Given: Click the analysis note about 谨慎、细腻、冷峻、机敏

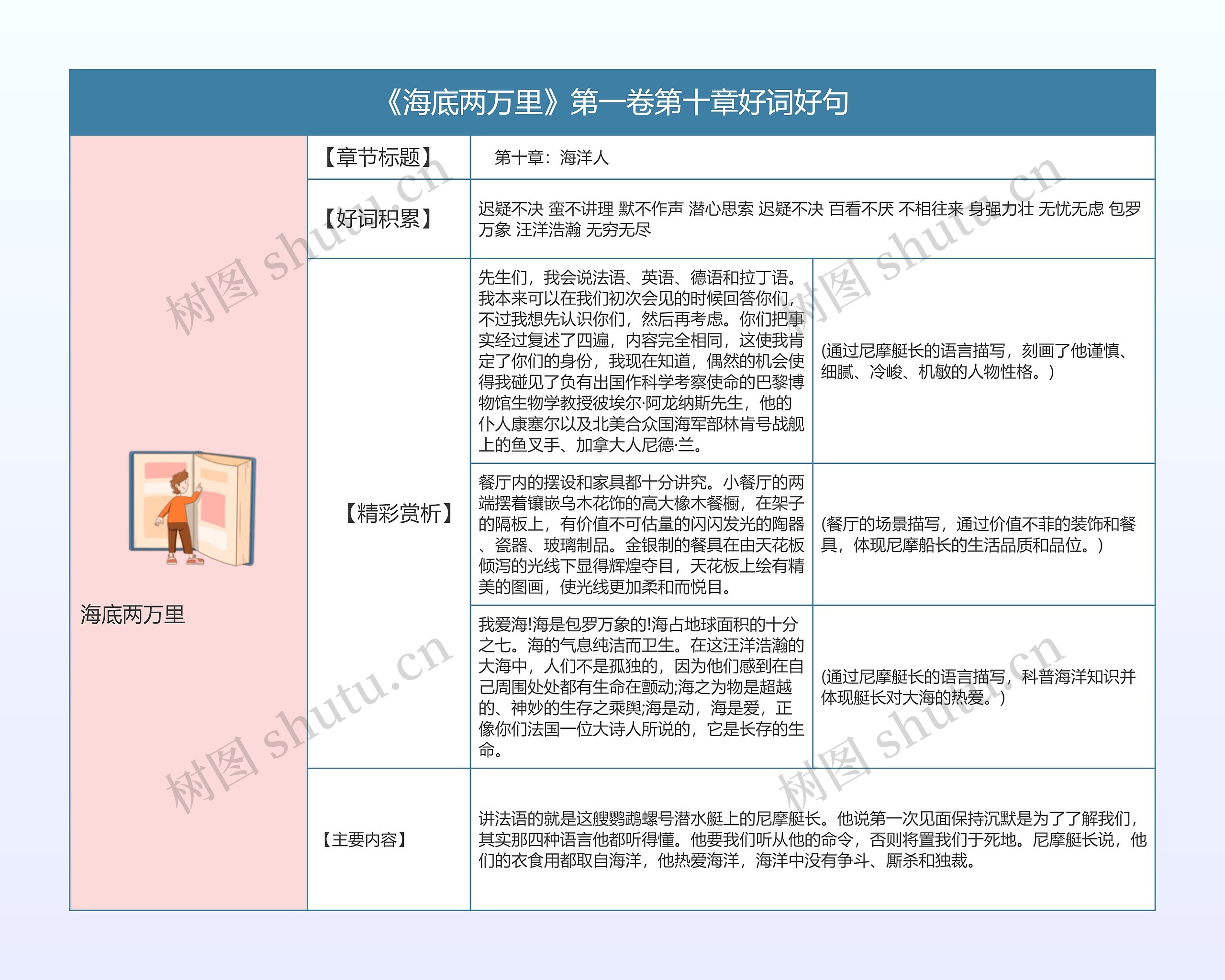Looking at the screenshot, I should coord(975,361).
